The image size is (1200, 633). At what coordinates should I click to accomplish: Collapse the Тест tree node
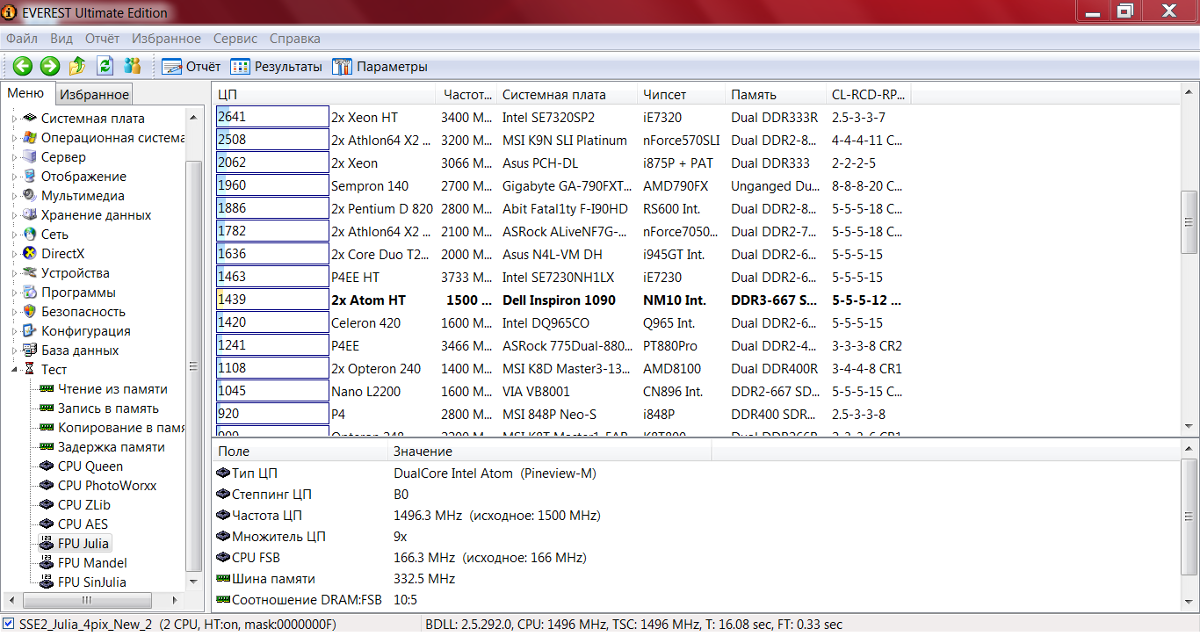coord(15,370)
